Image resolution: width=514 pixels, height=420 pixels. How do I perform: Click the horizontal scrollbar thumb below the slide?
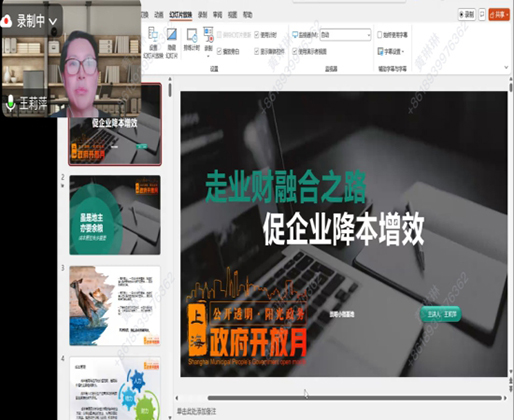pyautogui.click(x=354, y=398)
